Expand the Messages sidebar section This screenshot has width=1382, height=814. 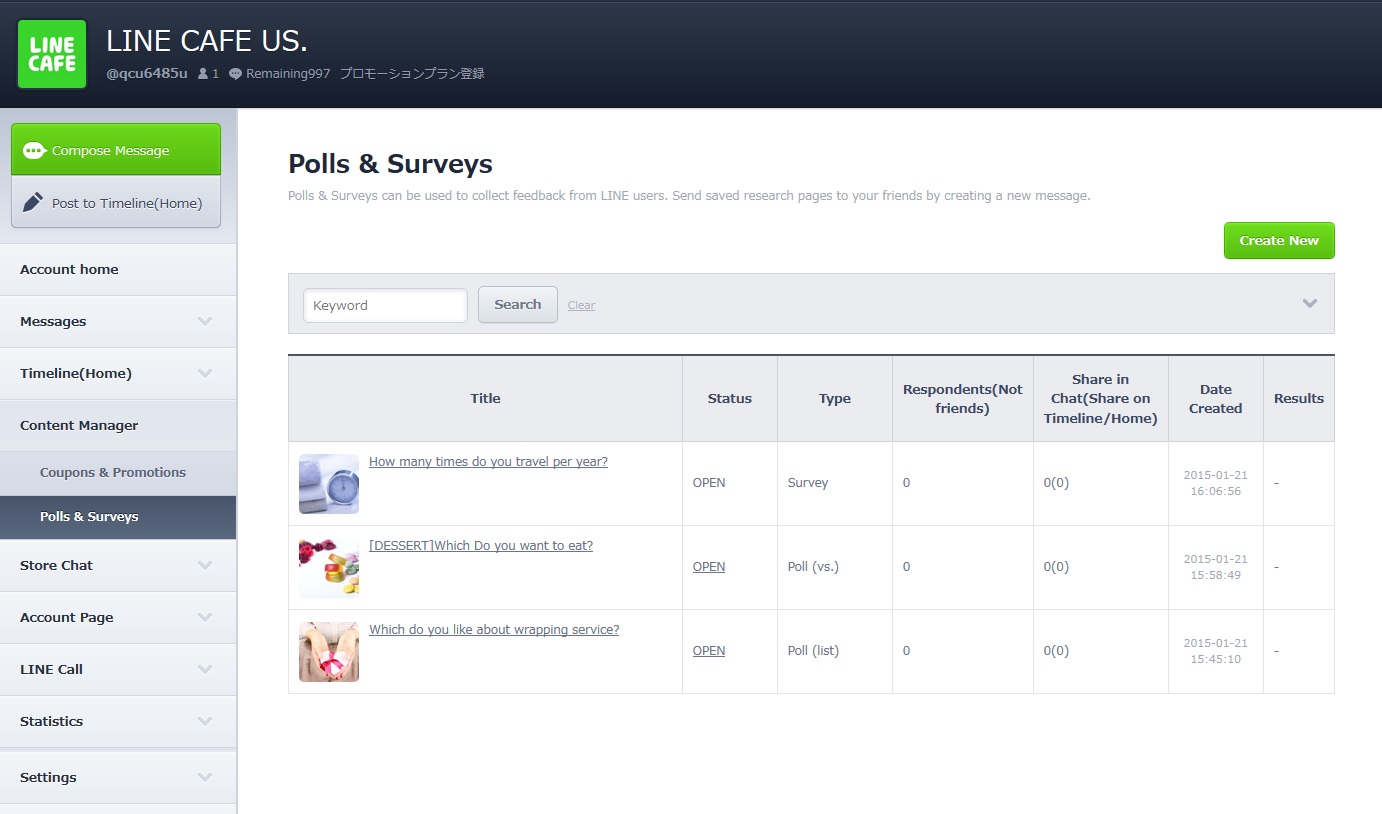click(205, 321)
